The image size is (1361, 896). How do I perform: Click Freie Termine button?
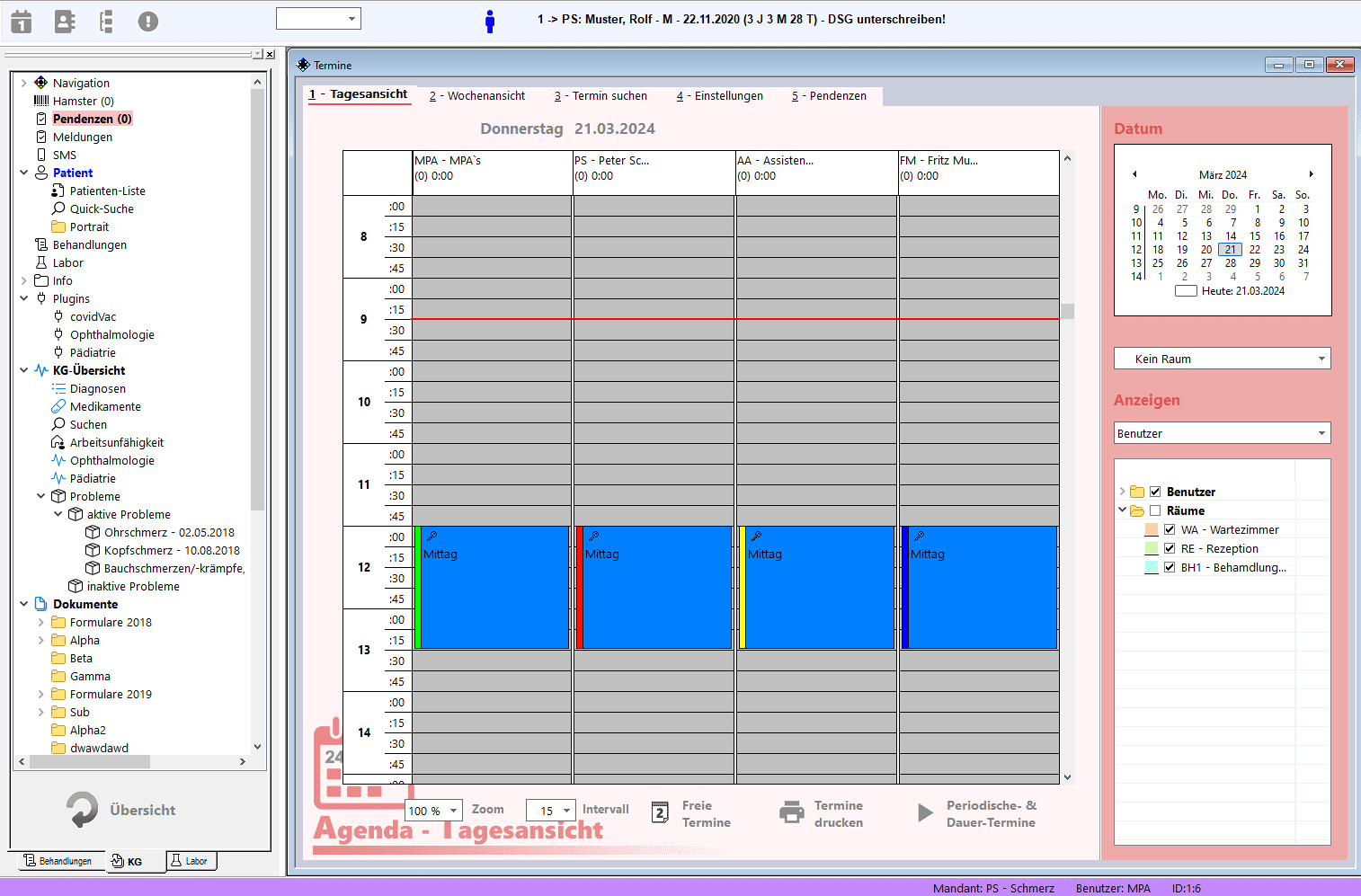coord(691,813)
